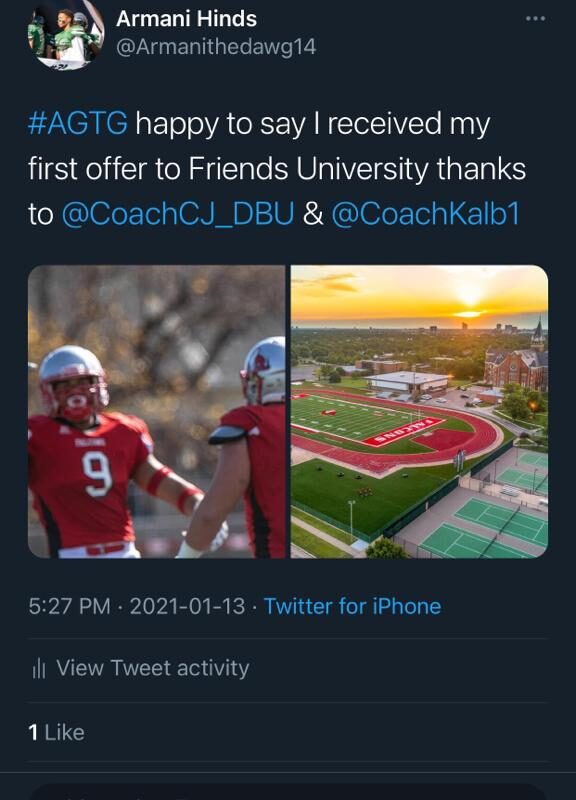Click the Tweet activity bar chart icon
The image size is (576, 800).
(39, 668)
